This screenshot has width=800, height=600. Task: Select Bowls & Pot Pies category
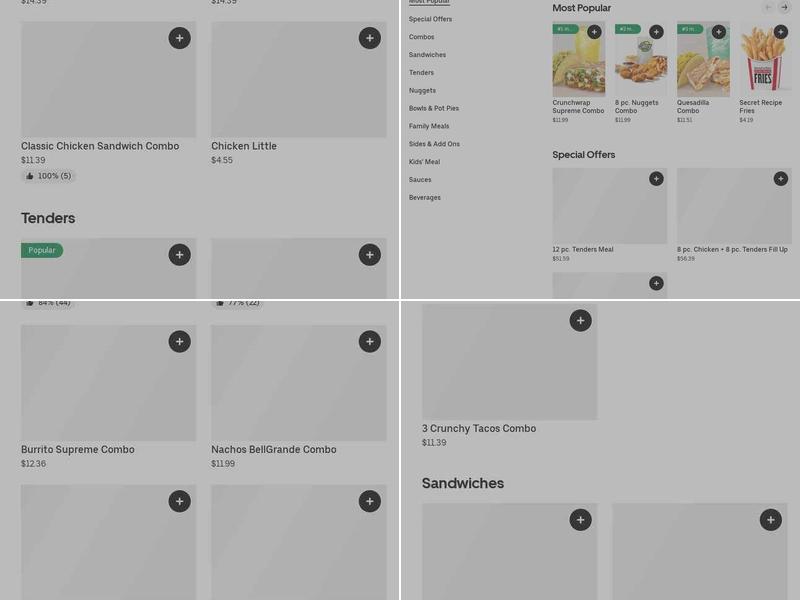click(434, 108)
